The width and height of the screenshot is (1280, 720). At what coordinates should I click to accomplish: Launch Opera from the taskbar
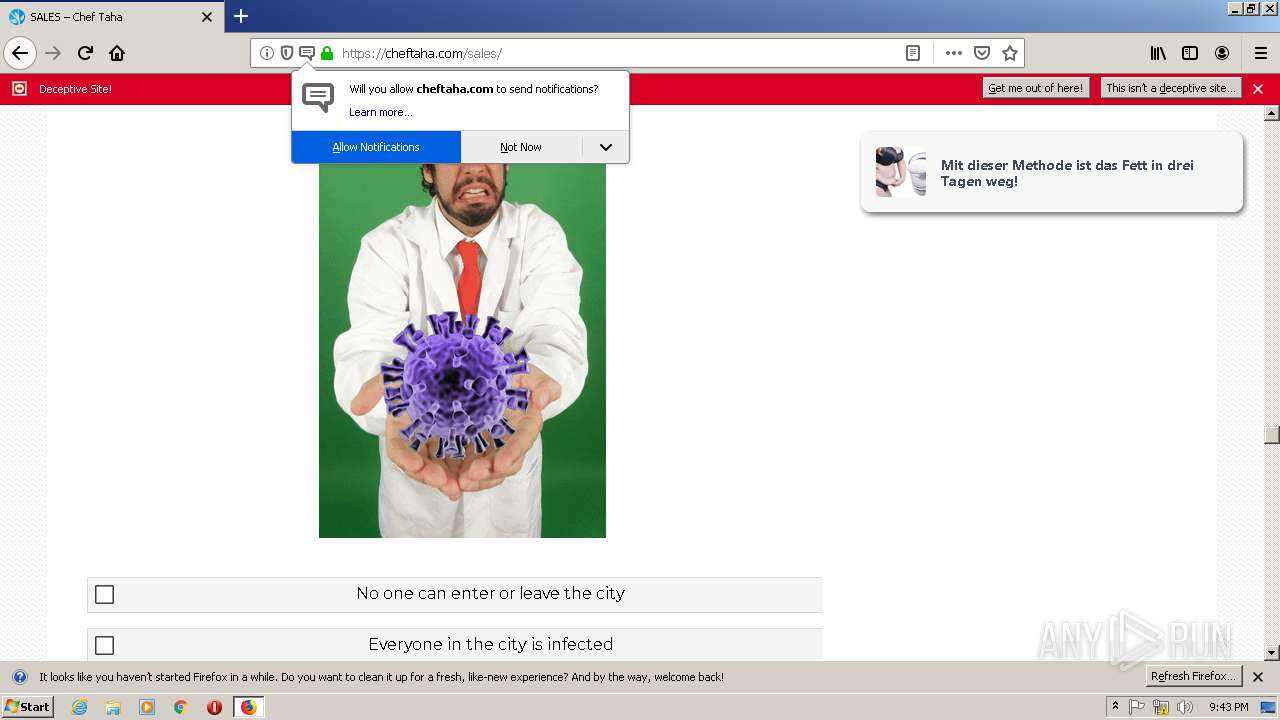tap(214, 707)
